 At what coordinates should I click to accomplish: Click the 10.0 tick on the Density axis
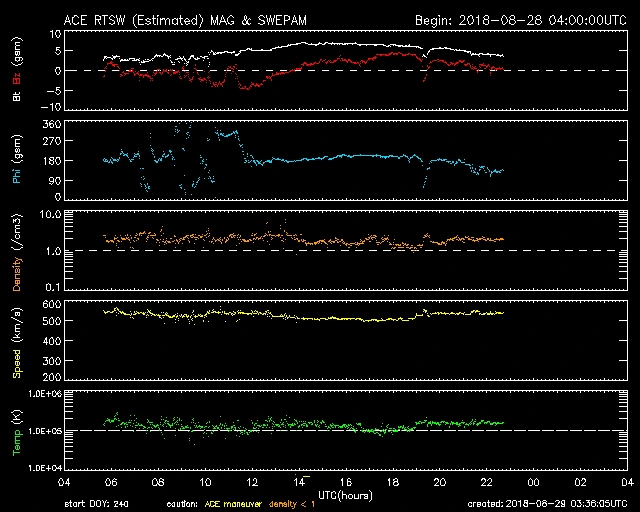50,214
